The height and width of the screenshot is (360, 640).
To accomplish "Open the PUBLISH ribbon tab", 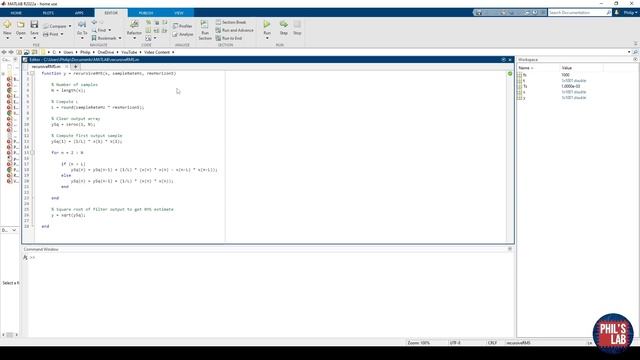I will pyautogui.click(x=146, y=13).
